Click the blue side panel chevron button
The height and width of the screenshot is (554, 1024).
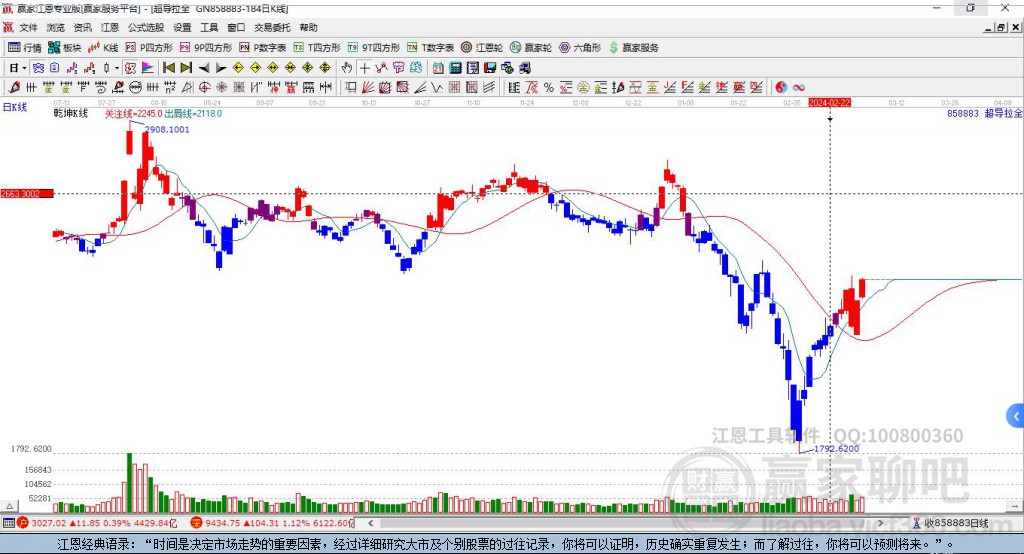[1016, 416]
